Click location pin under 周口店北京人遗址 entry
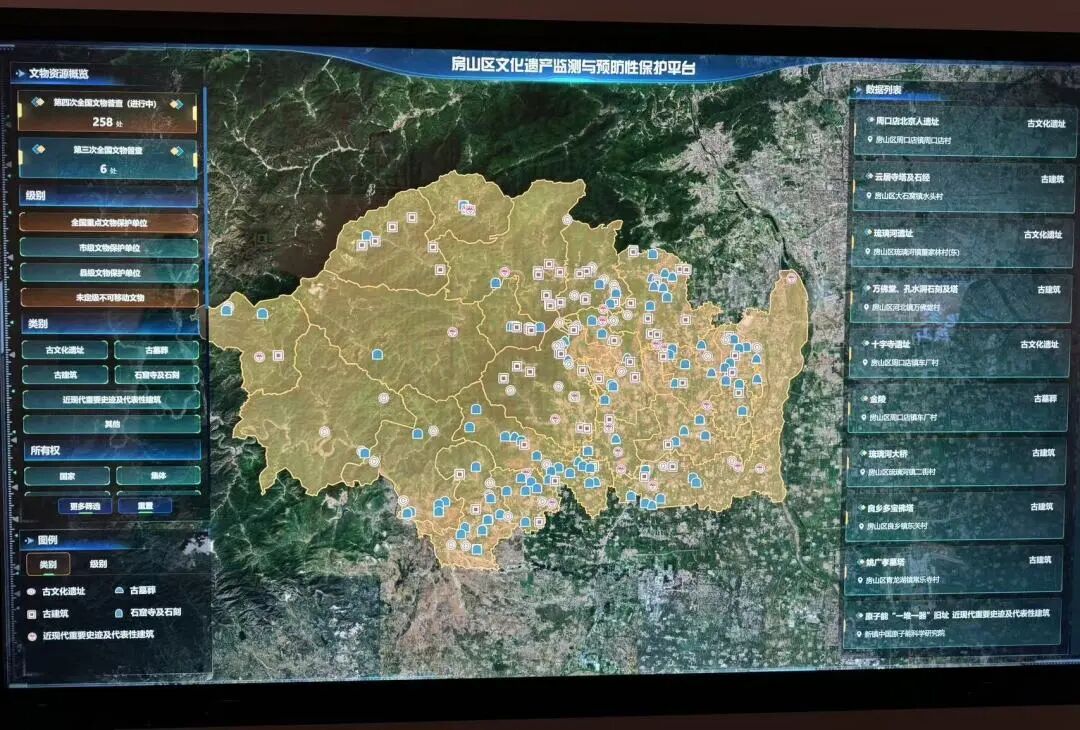 (x=861, y=142)
